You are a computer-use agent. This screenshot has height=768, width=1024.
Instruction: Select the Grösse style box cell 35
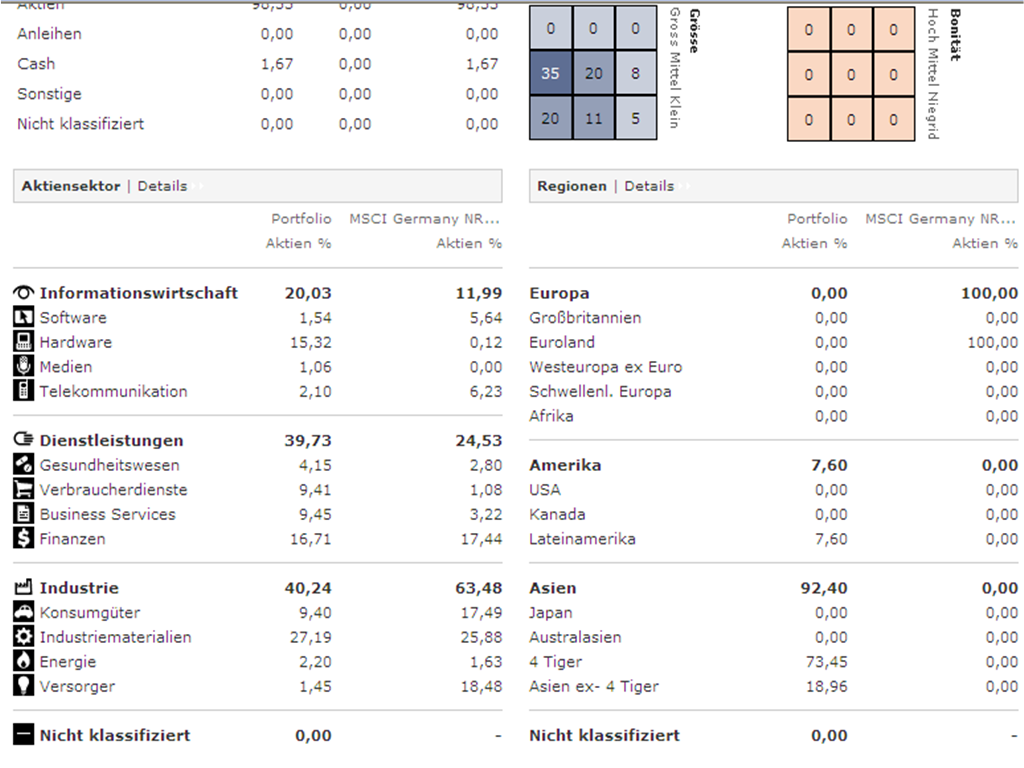[x=551, y=73]
